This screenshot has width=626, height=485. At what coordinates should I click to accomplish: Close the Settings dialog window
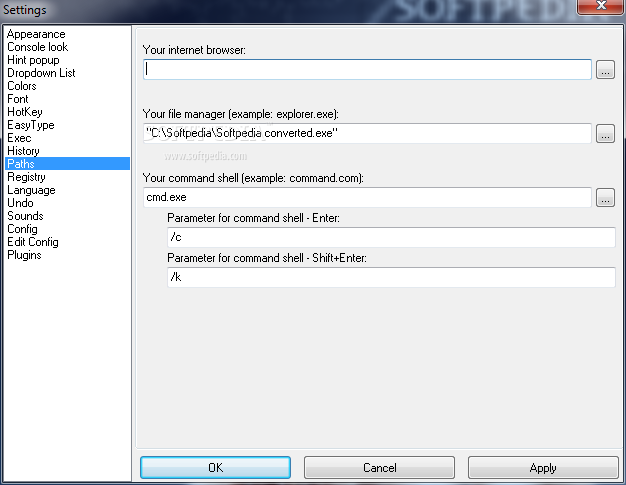tap(601, 7)
